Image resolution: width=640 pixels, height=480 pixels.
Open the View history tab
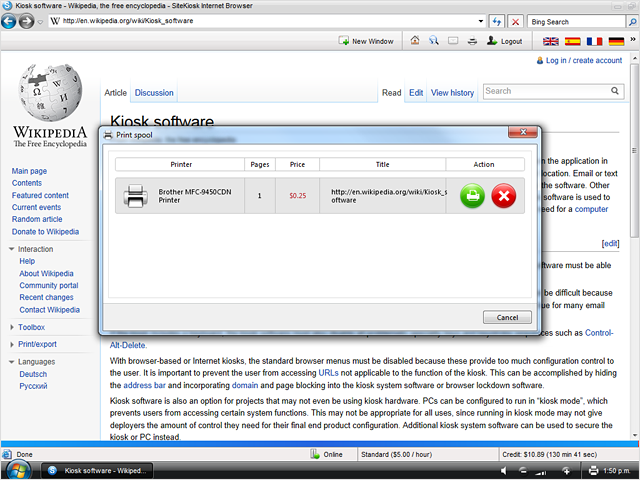452,93
